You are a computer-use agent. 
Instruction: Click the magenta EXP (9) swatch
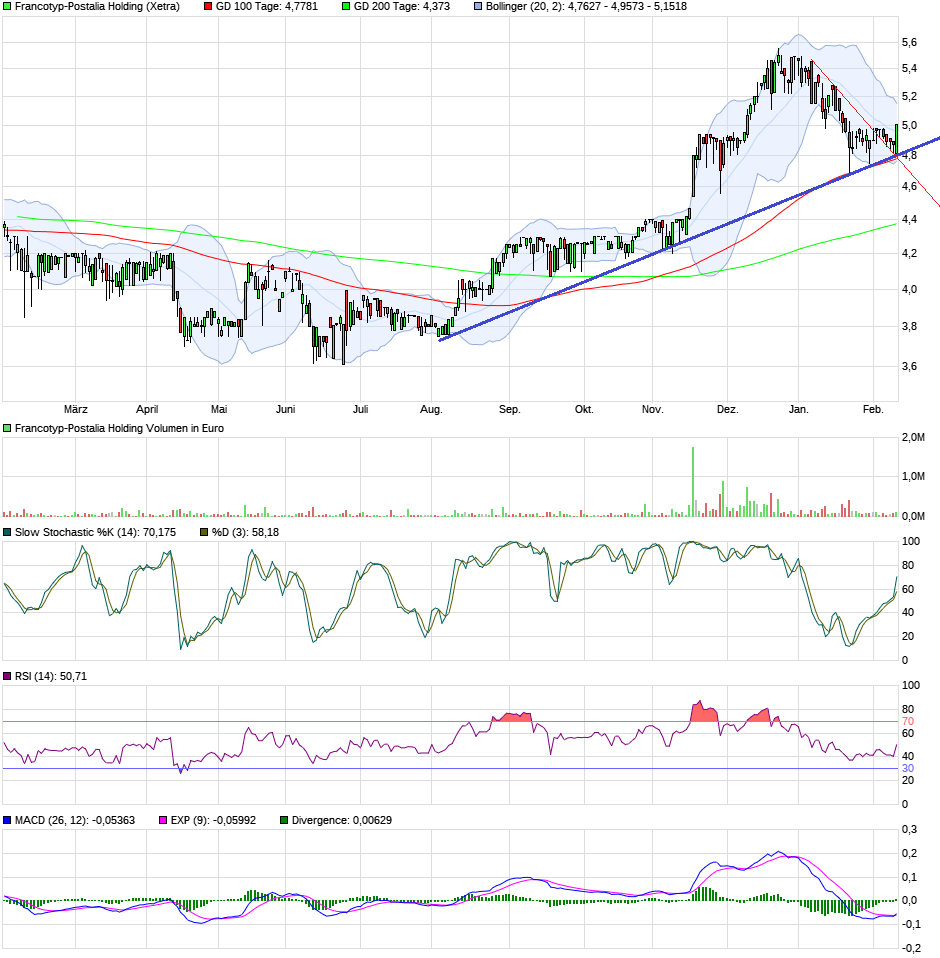point(163,820)
